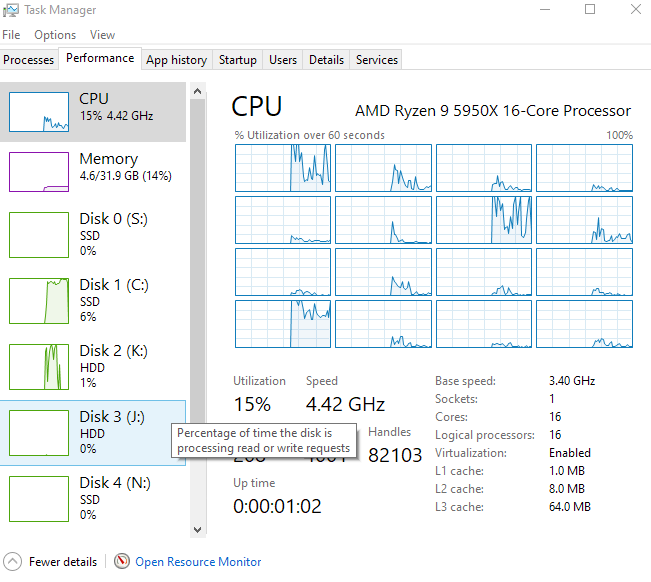This screenshot has width=651, height=582.
Task: Select the Disk 3 (J:) graph thumbnail
Action: (x=39, y=433)
